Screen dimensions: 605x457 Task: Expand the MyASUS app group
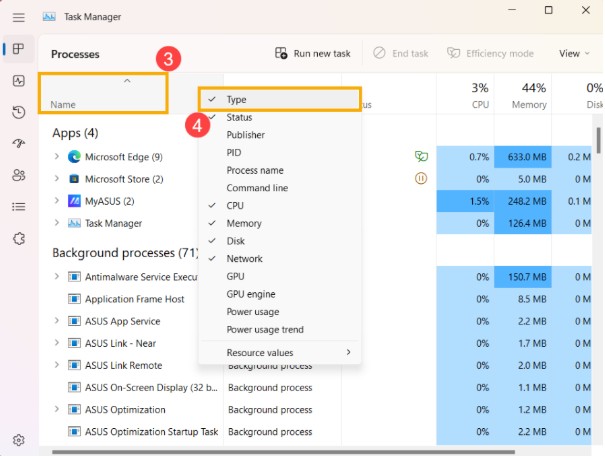(57, 201)
